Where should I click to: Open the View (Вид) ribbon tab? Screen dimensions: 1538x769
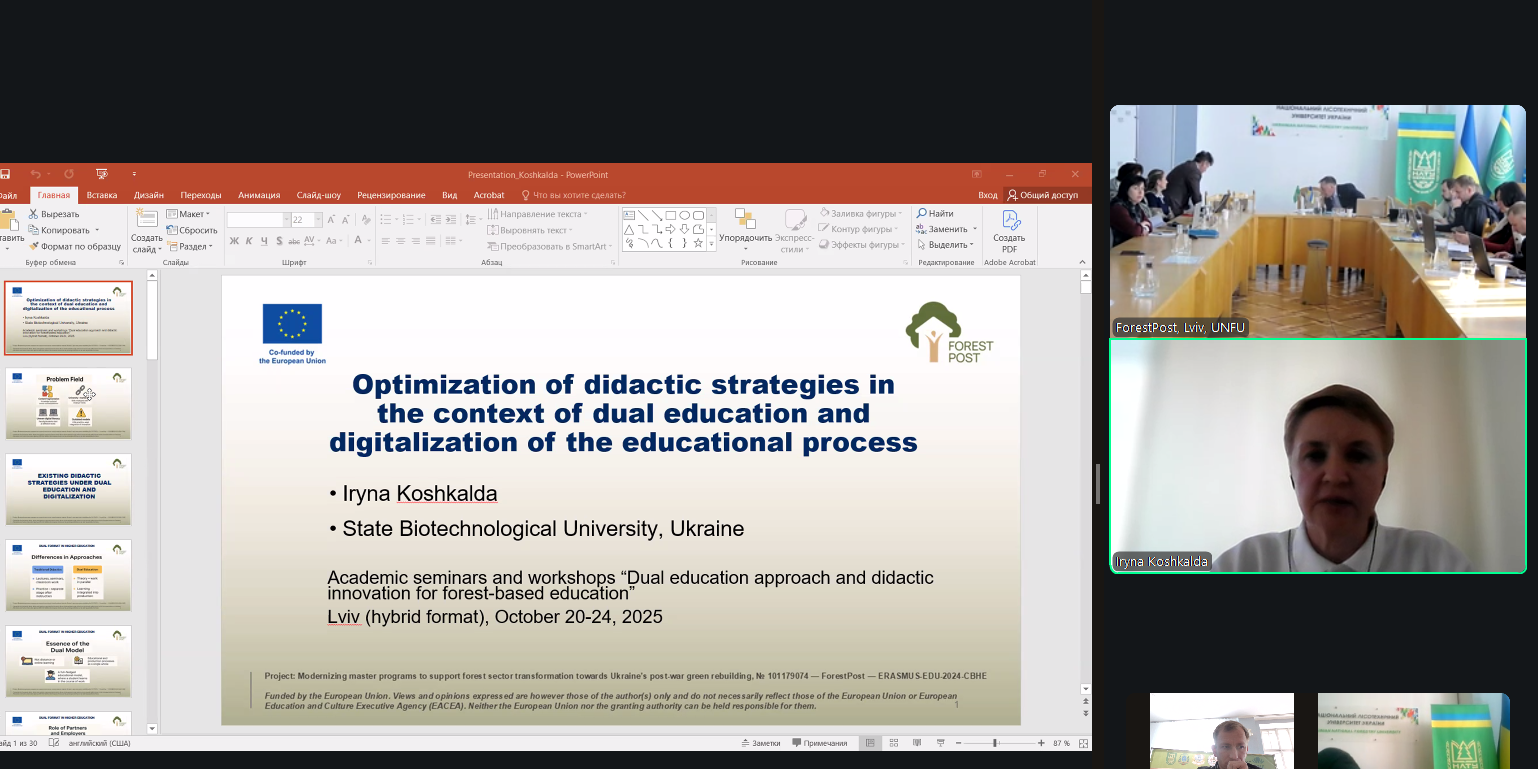[450, 195]
